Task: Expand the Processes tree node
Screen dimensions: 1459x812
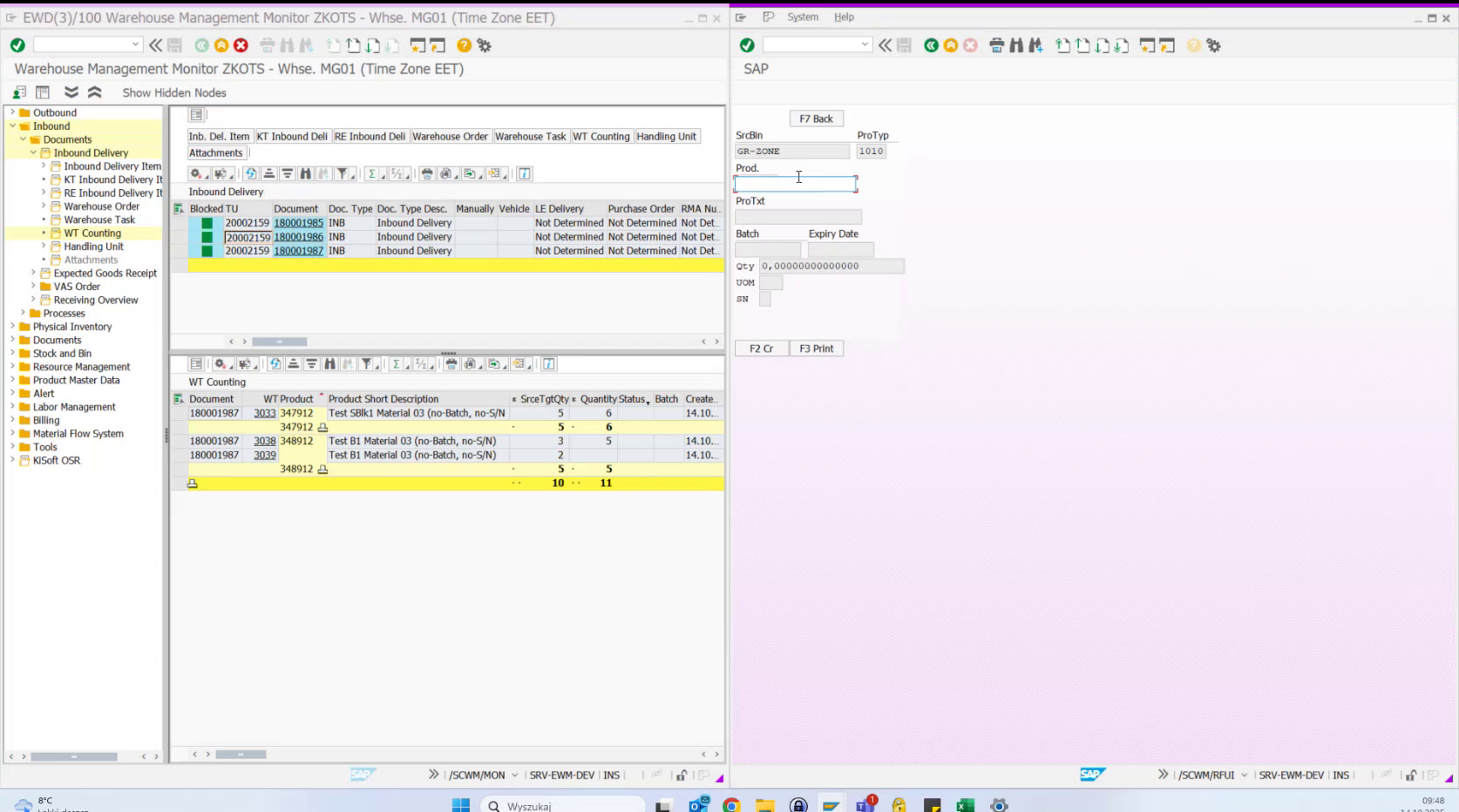Action: point(23,313)
